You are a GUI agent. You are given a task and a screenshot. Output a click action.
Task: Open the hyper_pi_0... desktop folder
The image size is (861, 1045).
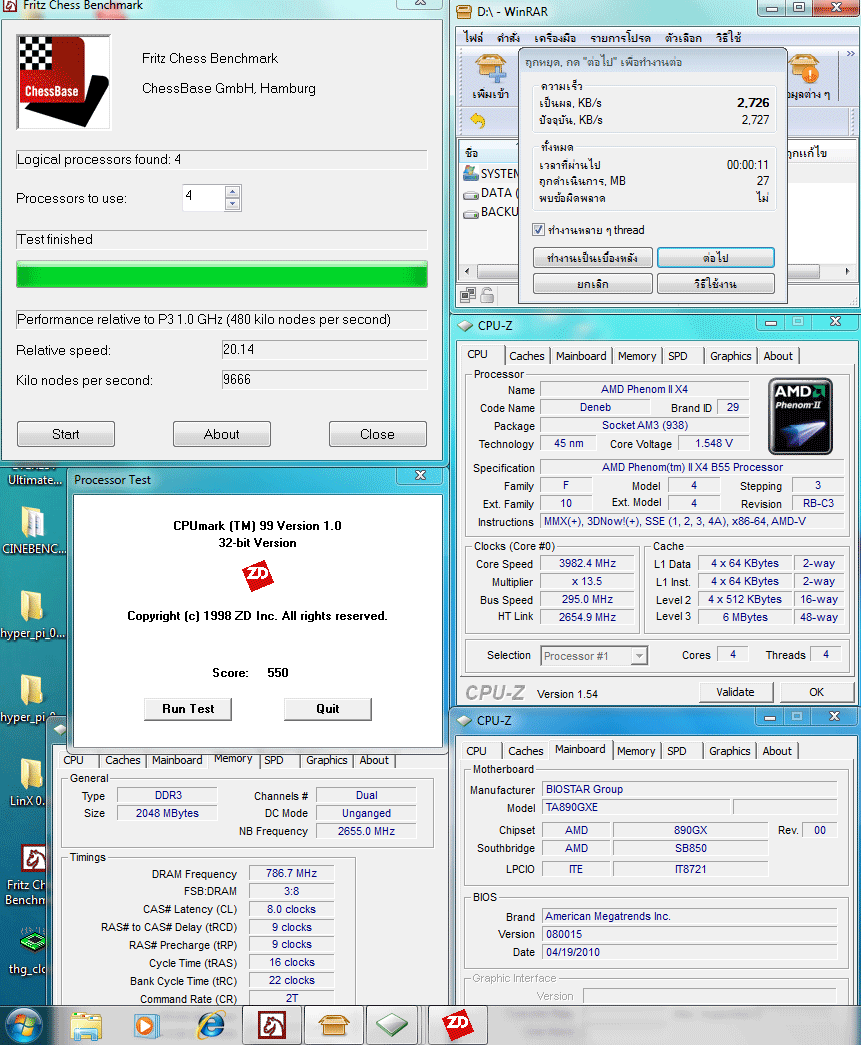(x=32, y=614)
